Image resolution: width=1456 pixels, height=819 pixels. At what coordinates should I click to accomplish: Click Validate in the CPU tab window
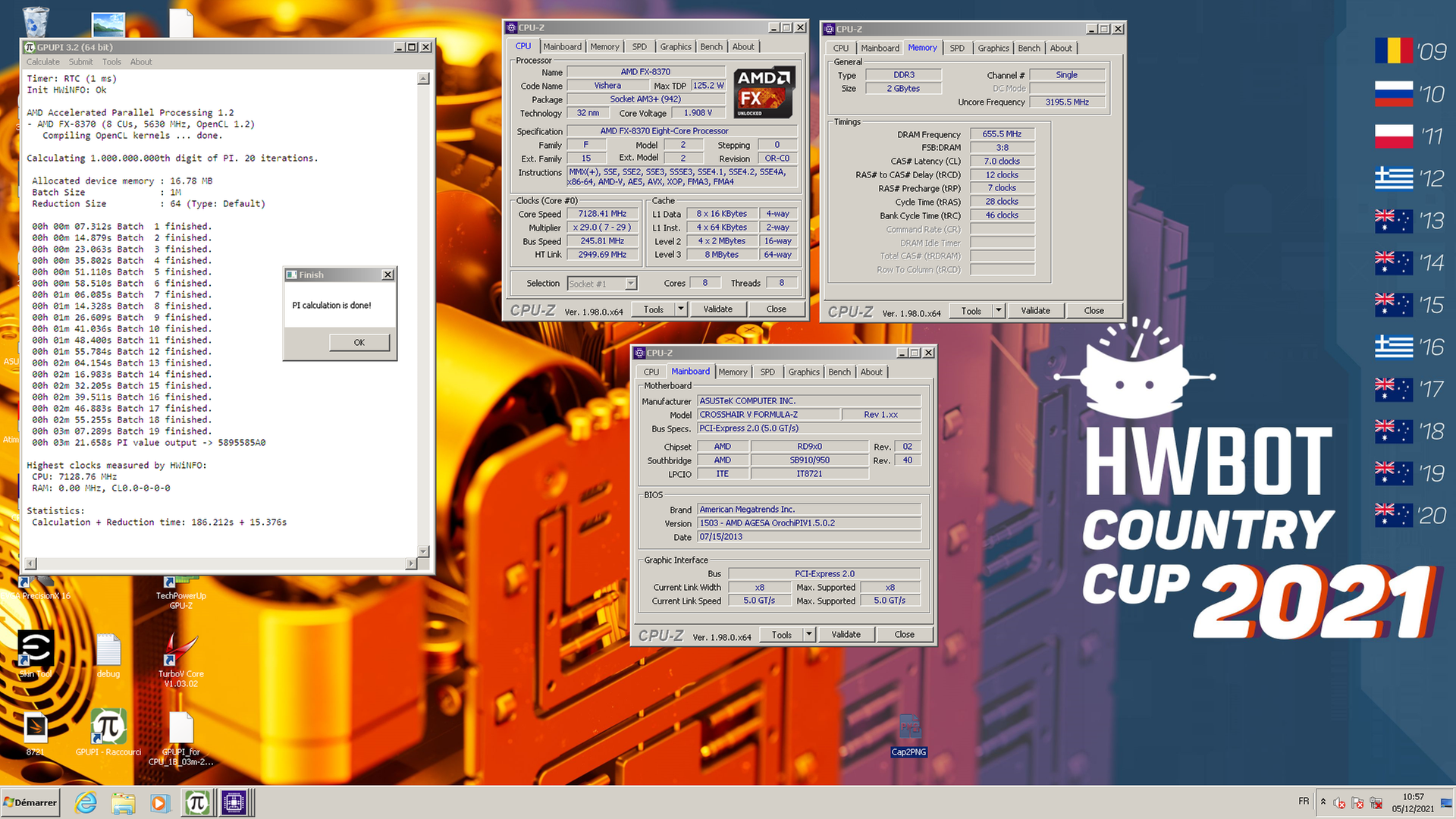(x=717, y=309)
